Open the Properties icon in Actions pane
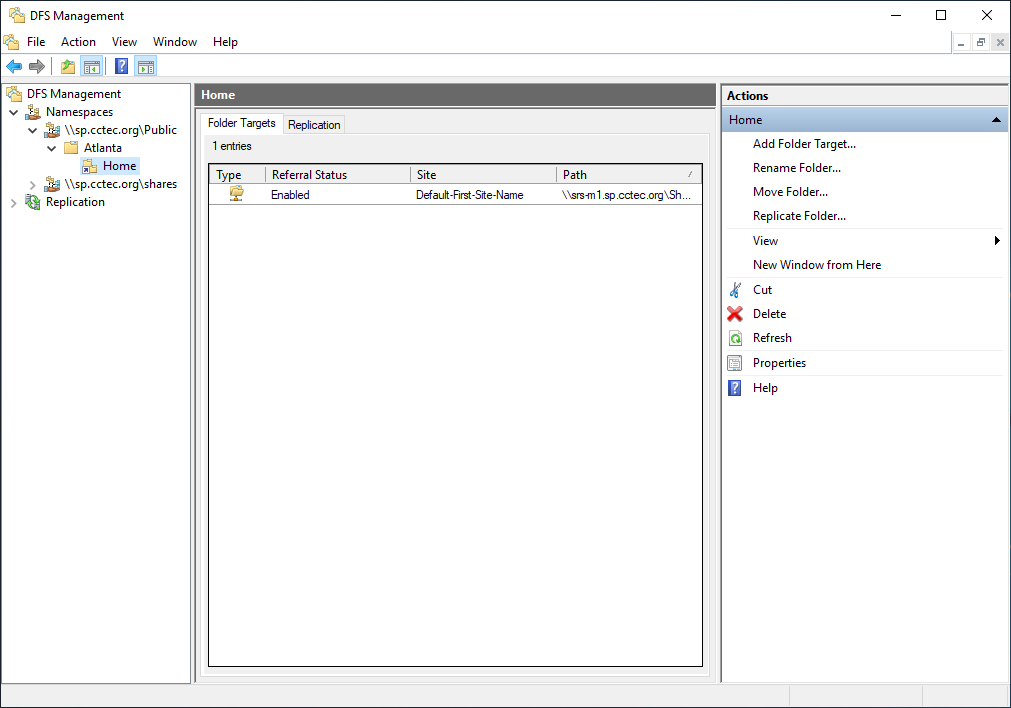The width and height of the screenshot is (1011, 708). 735,363
